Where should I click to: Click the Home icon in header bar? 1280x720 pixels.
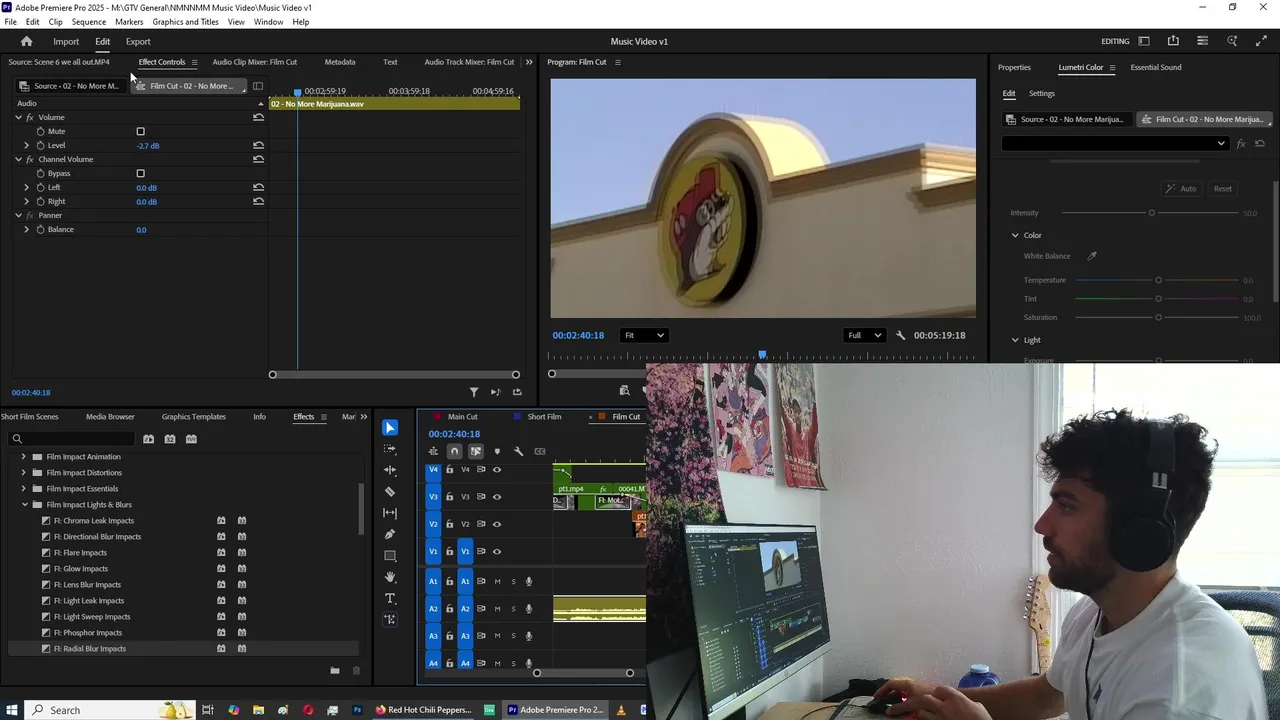(27, 41)
